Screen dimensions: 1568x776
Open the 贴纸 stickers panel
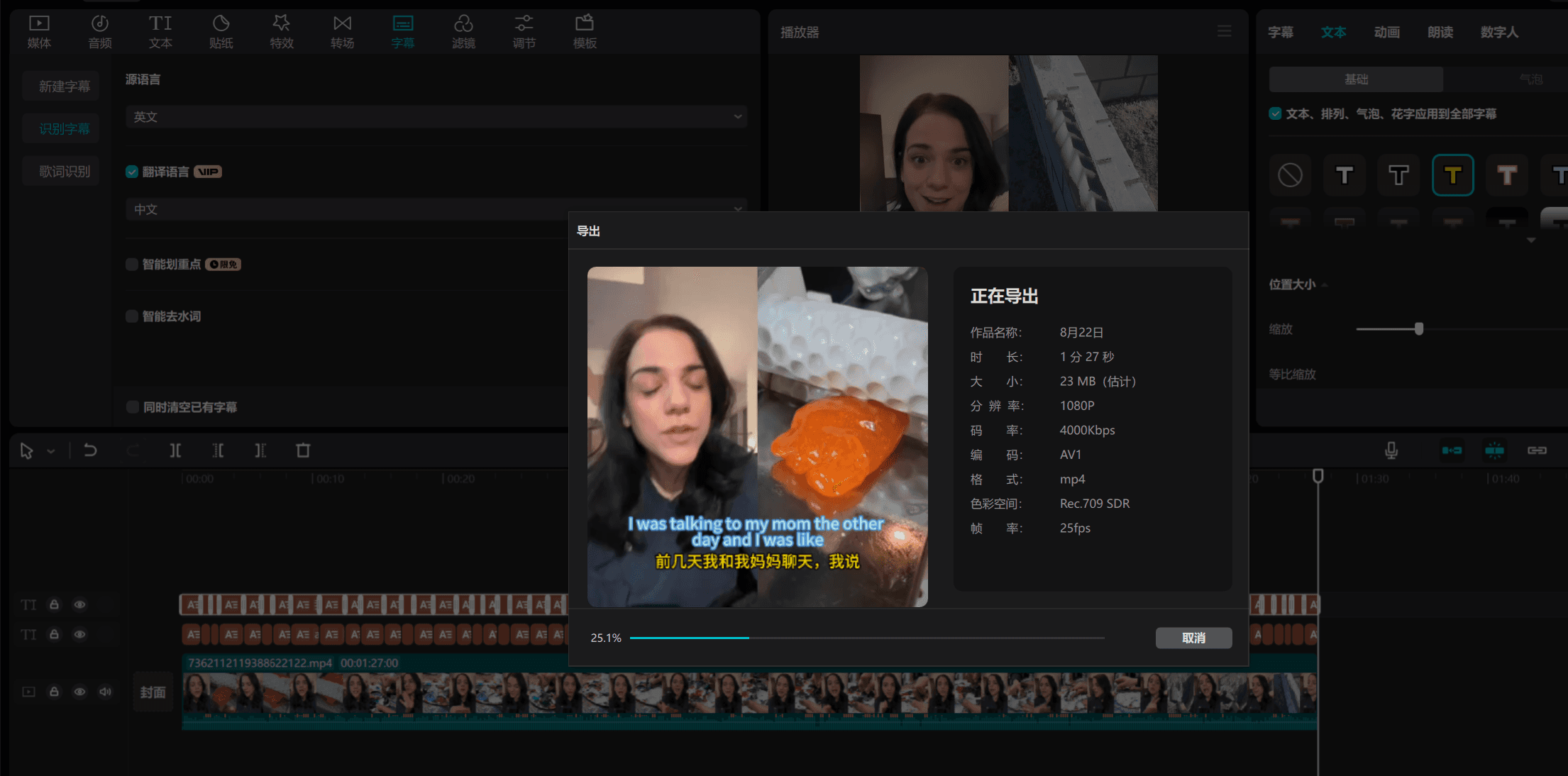pyautogui.click(x=221, y=31)
